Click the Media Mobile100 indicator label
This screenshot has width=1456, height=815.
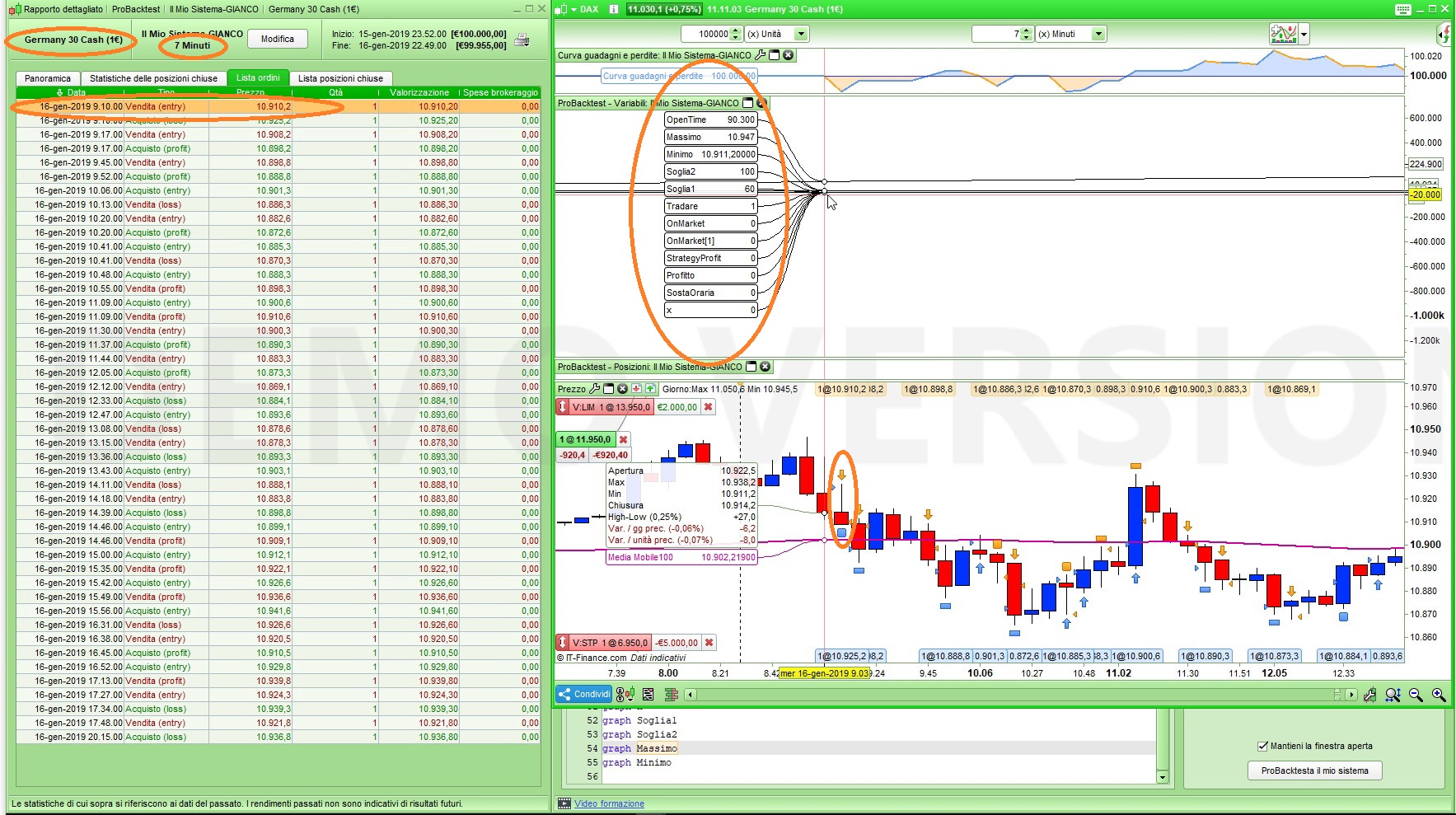pyautogui.click(x=681, y=557)
